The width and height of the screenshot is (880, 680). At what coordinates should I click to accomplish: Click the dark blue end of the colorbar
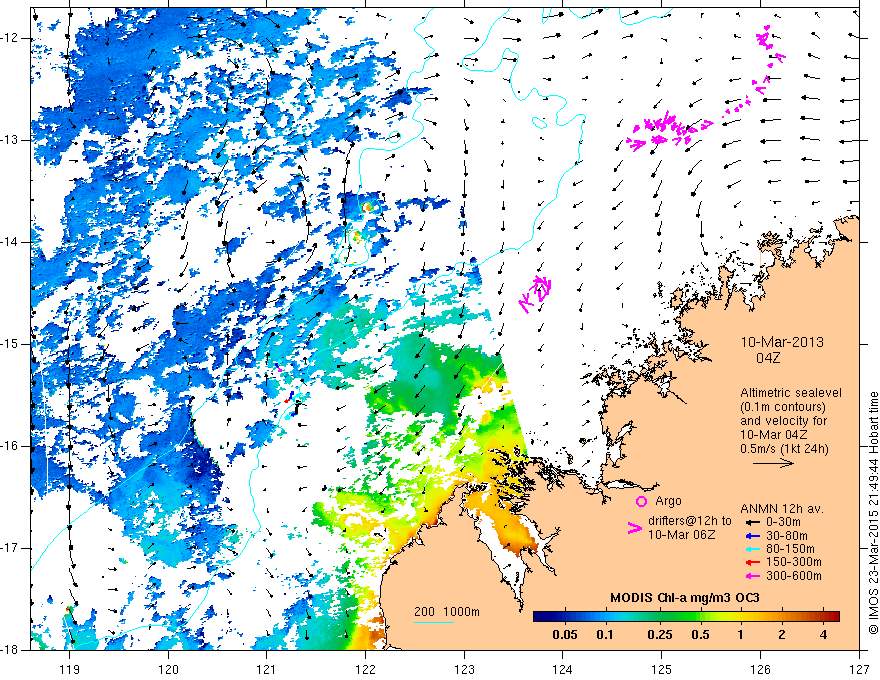coord(540,617)
